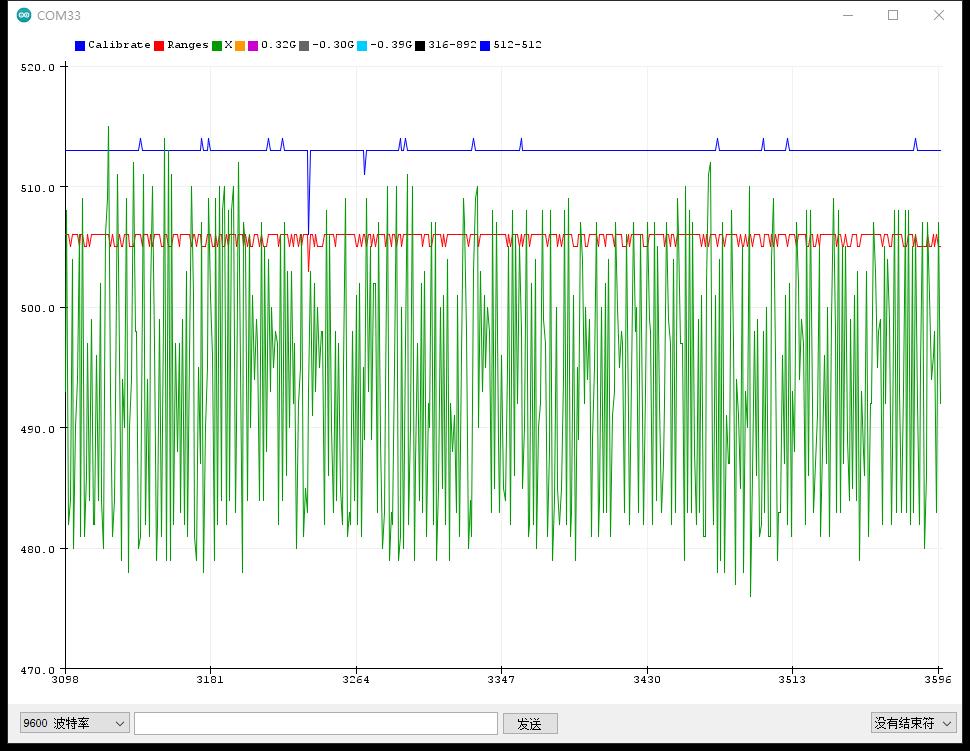Image resolution: width=970 pixels, height=751 pixels.
Task: Click the 470.0 y-axis label
Action: tap(38, 670)
